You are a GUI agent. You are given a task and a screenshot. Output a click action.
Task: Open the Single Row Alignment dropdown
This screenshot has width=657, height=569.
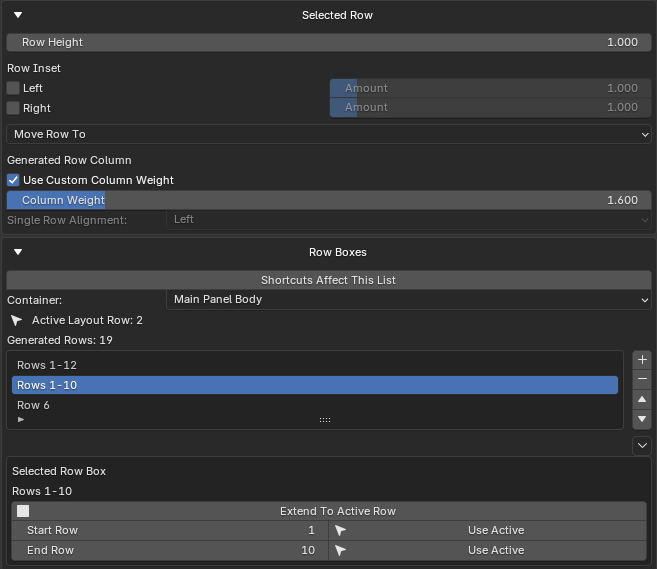(x=409, y=220)
